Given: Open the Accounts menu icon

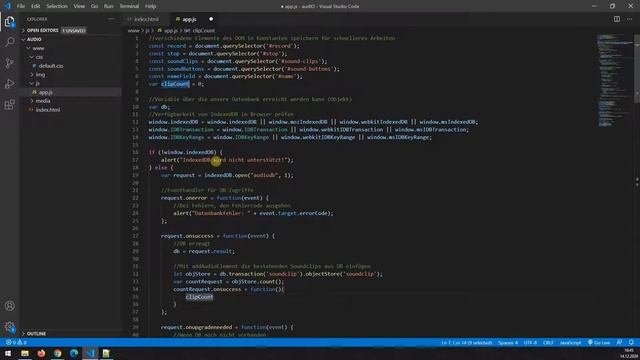Looking at the screenshot, I should click(x=9, y=306).
